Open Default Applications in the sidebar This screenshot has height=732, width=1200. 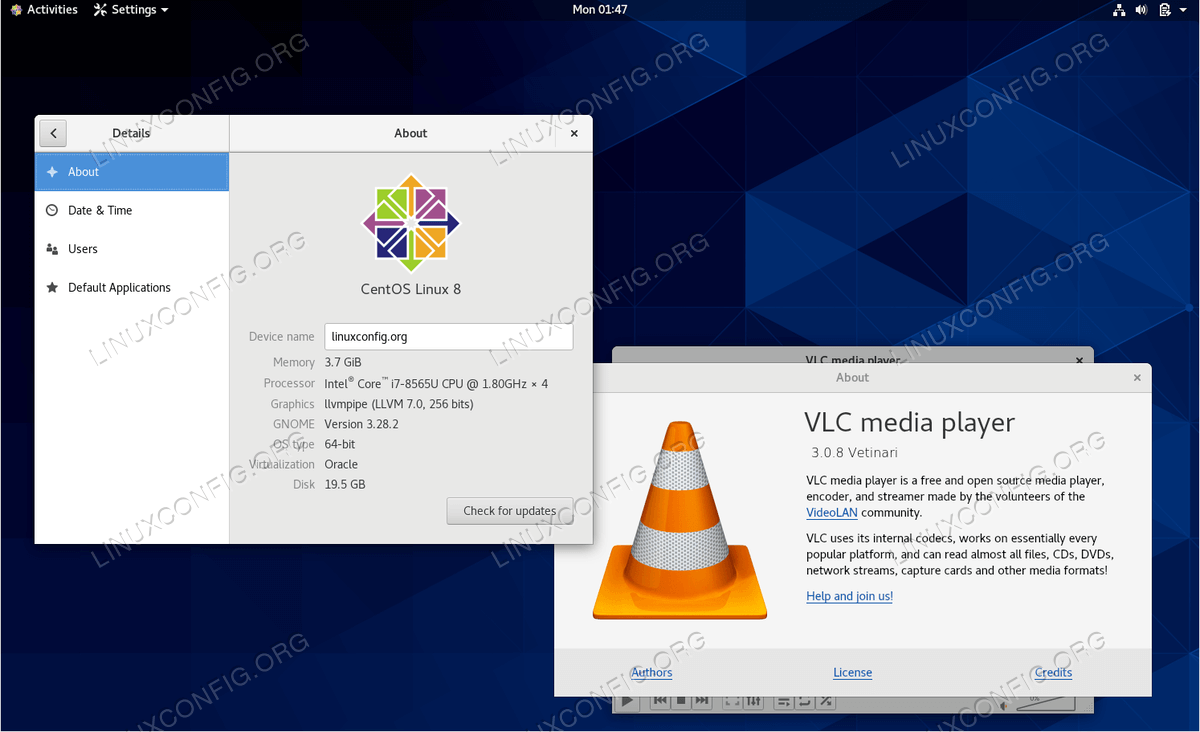pos(132,288)
